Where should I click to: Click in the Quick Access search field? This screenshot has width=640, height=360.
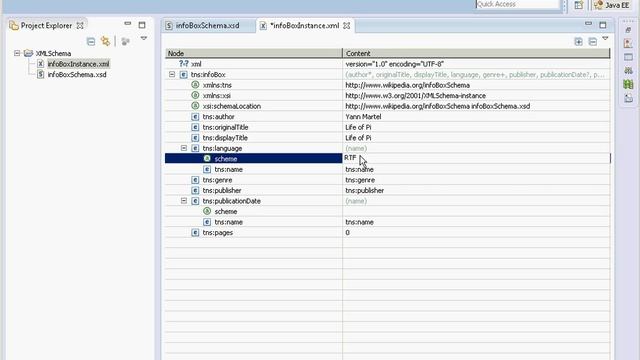(518, 4)
